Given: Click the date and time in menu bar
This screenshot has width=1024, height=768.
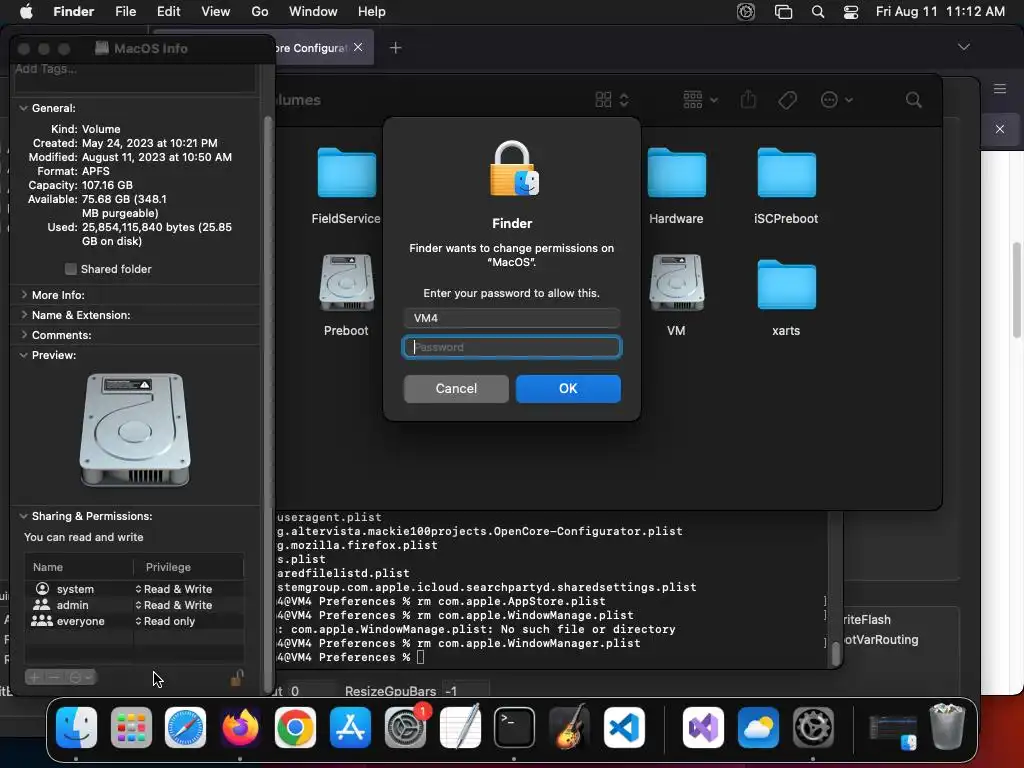Looking at the screenshot, I should click(940, 12).
